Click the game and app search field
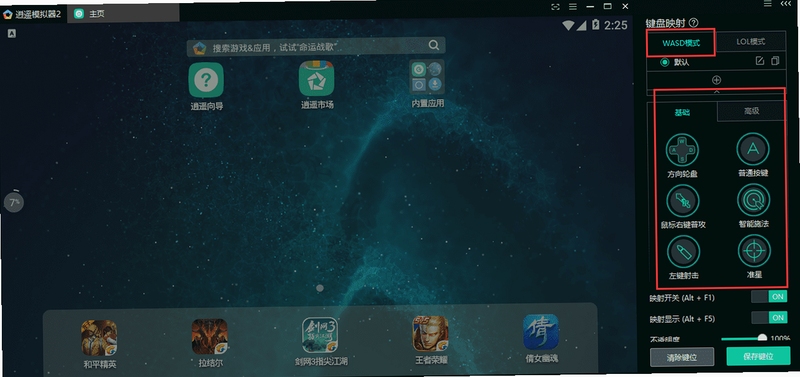 [316, 46]
